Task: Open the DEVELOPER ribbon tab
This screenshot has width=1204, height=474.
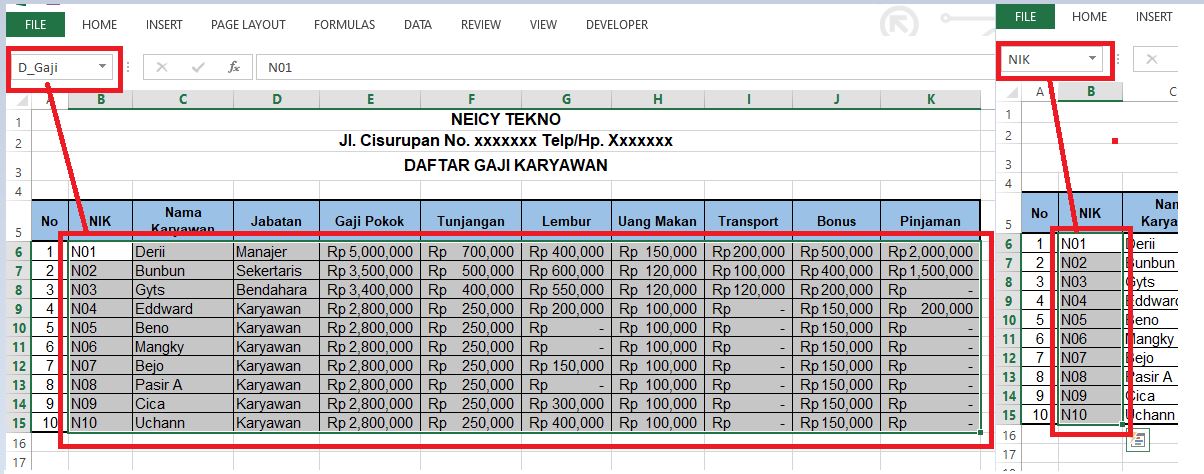Action: (x=617, y=24)
